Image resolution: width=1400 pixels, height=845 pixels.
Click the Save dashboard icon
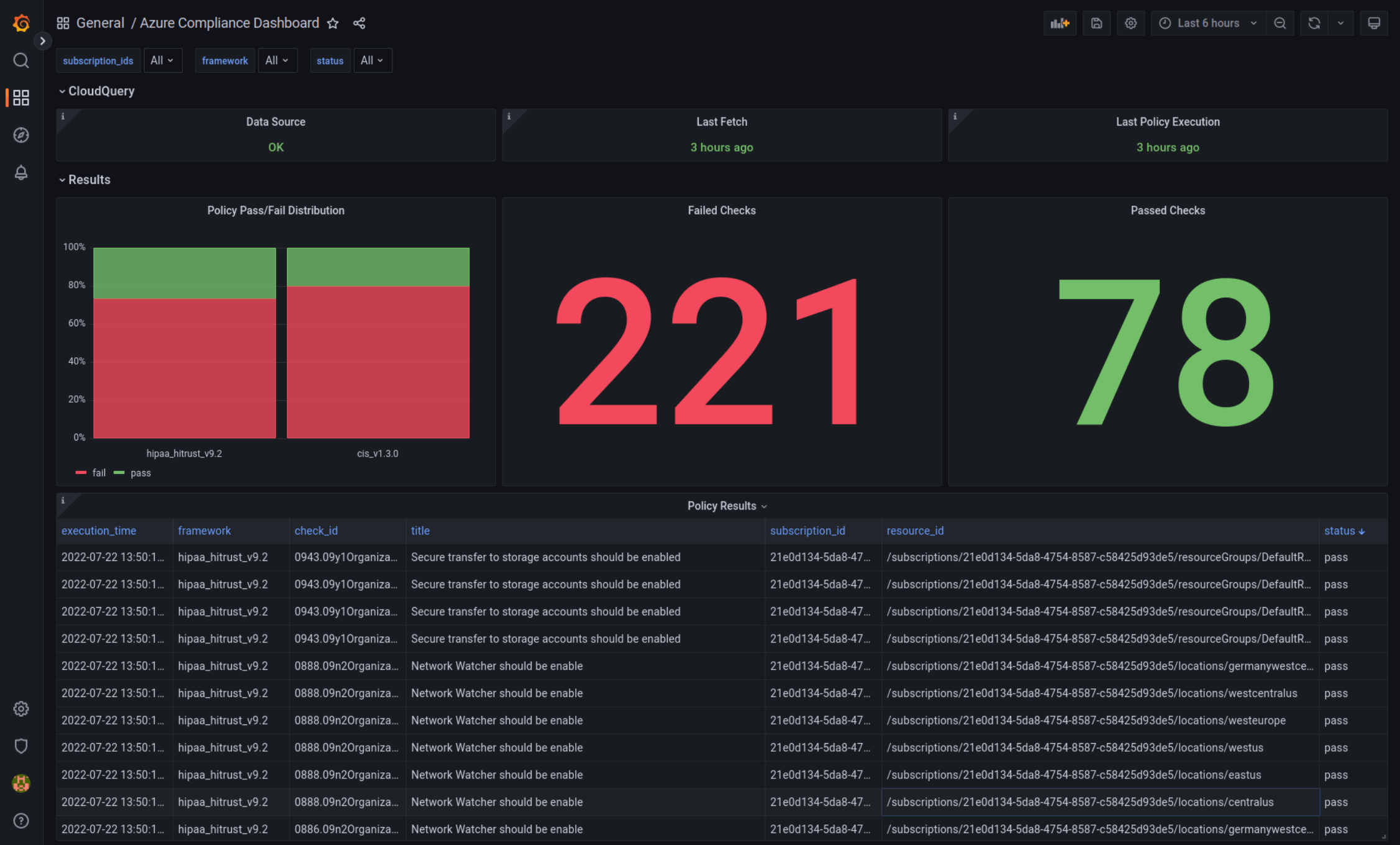coord(1096,23)
